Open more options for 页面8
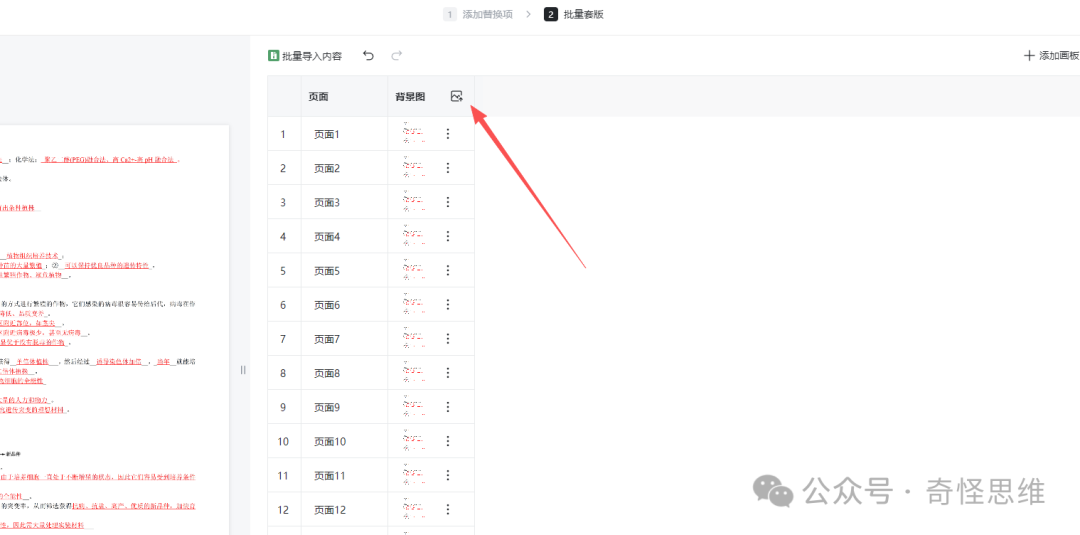 coord(448,373)
